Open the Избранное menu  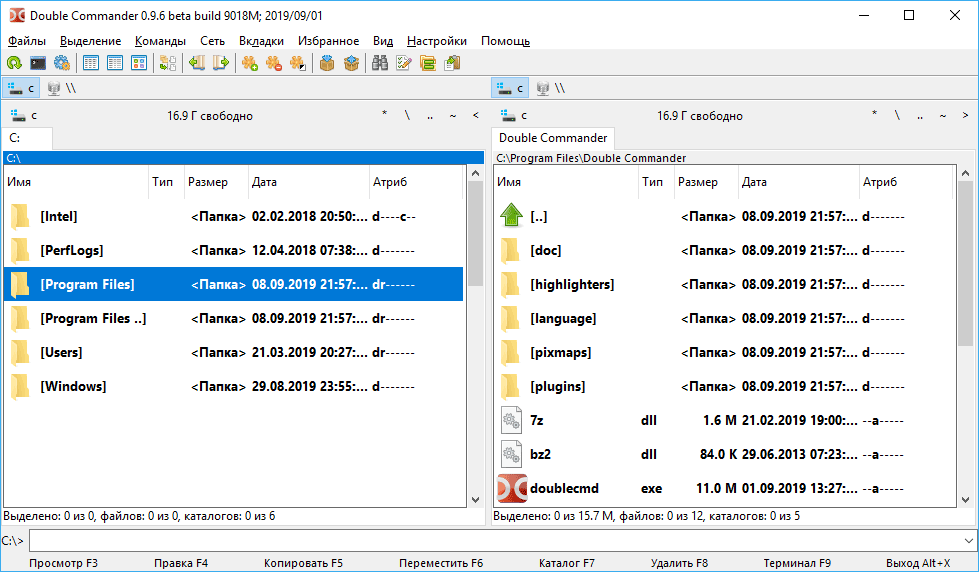[328, 41]
